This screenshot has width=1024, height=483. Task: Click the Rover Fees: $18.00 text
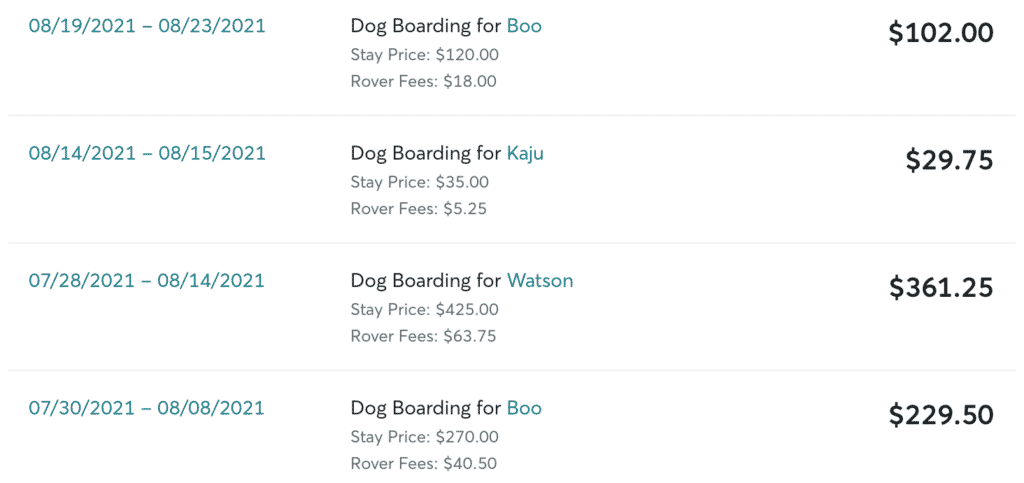(x=423, y=82)
